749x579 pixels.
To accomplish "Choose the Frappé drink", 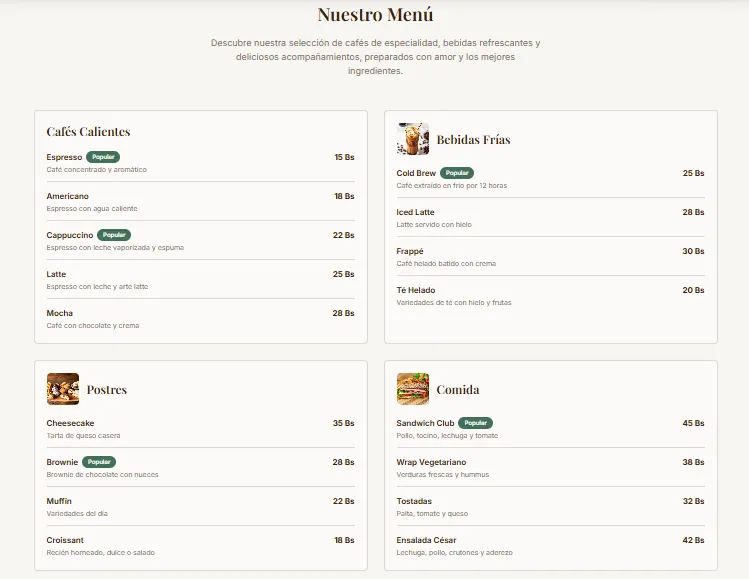I will point(410,251).
